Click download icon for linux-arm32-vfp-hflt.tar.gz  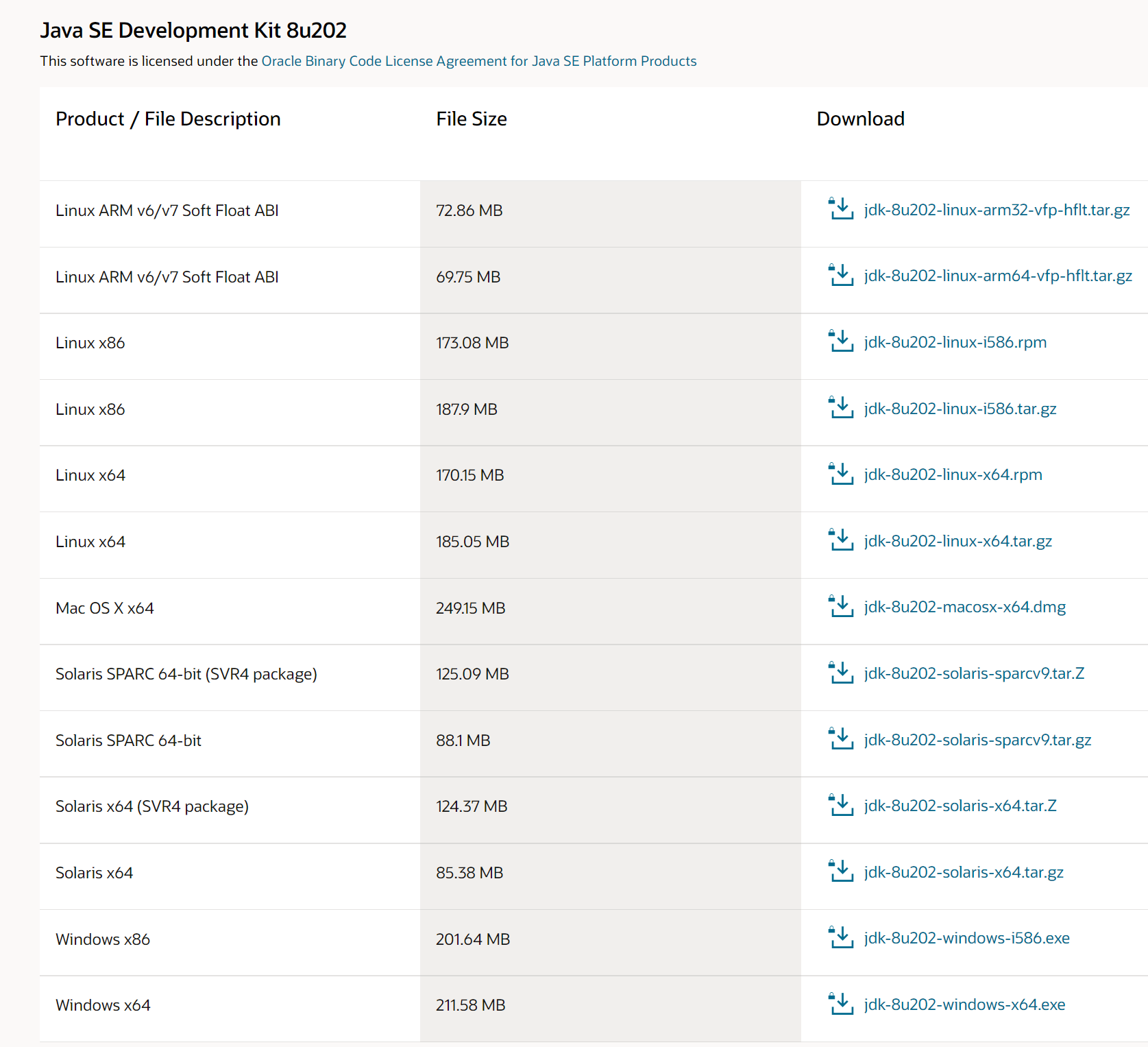pos(840,209)
